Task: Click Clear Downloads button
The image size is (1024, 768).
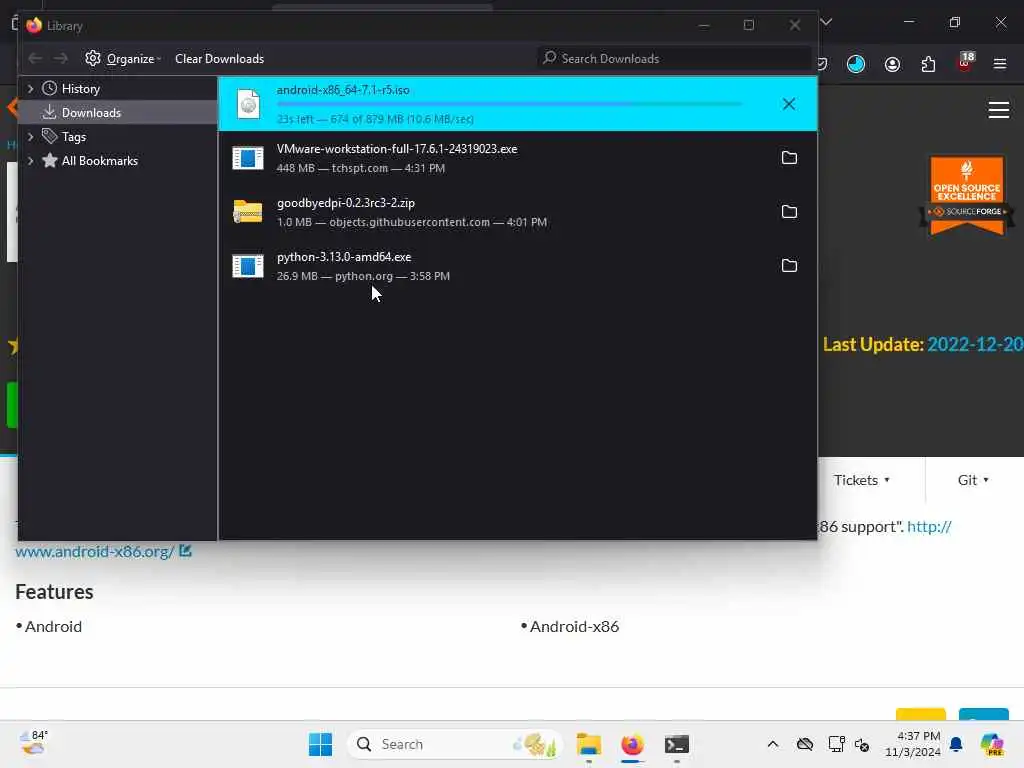Action: tap(219, 59)
